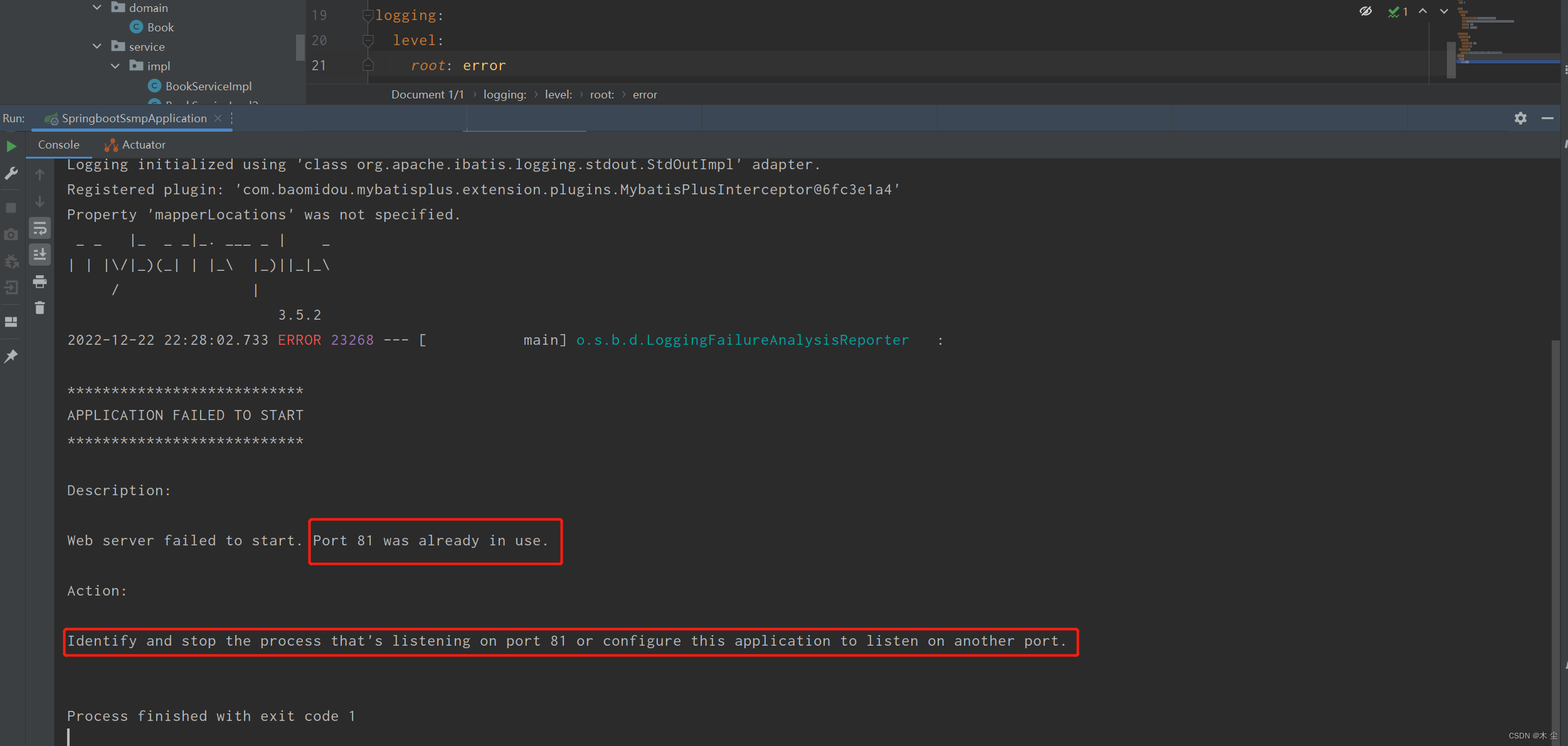
Task: Click the Book folder tree item
Action: 160,27
